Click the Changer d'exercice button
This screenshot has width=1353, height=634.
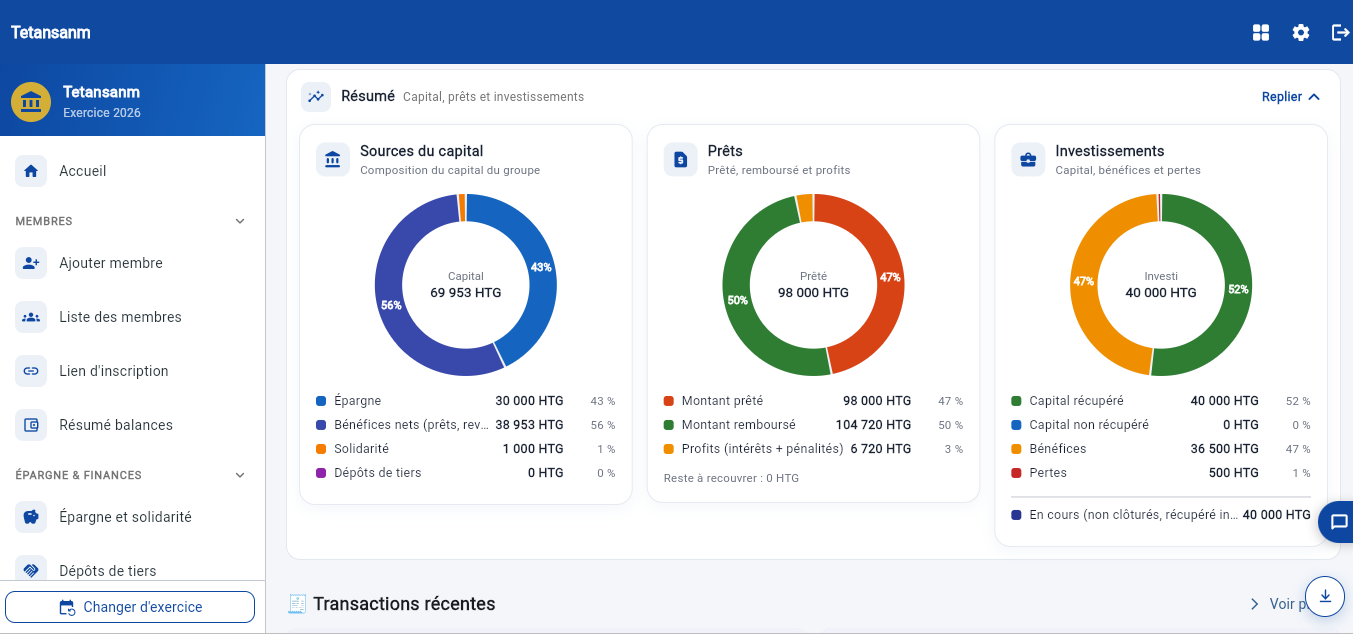pyautogui.click(x=130, y=607)
